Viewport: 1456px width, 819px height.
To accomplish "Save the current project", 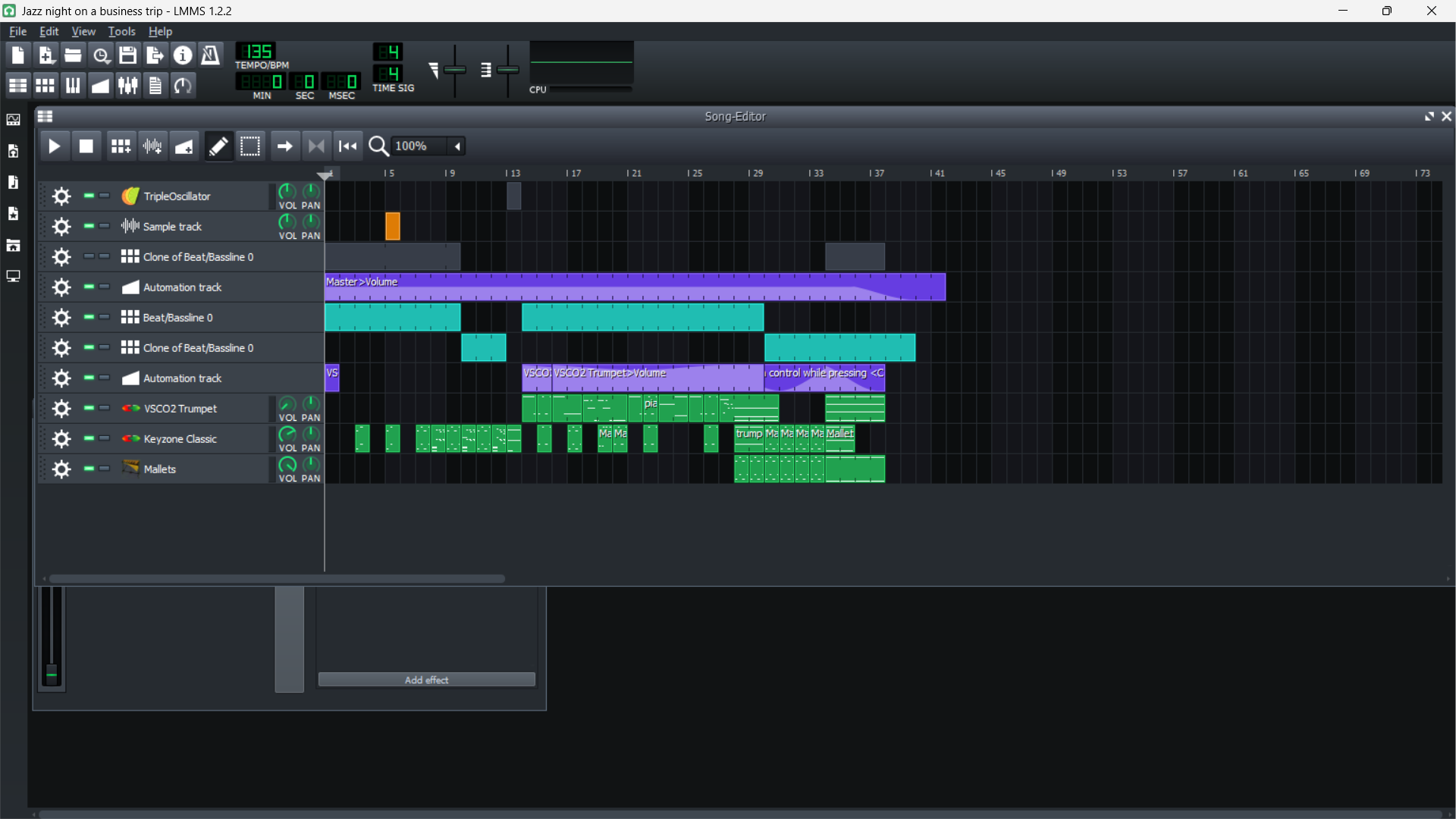I will click(x=128, y=55).
